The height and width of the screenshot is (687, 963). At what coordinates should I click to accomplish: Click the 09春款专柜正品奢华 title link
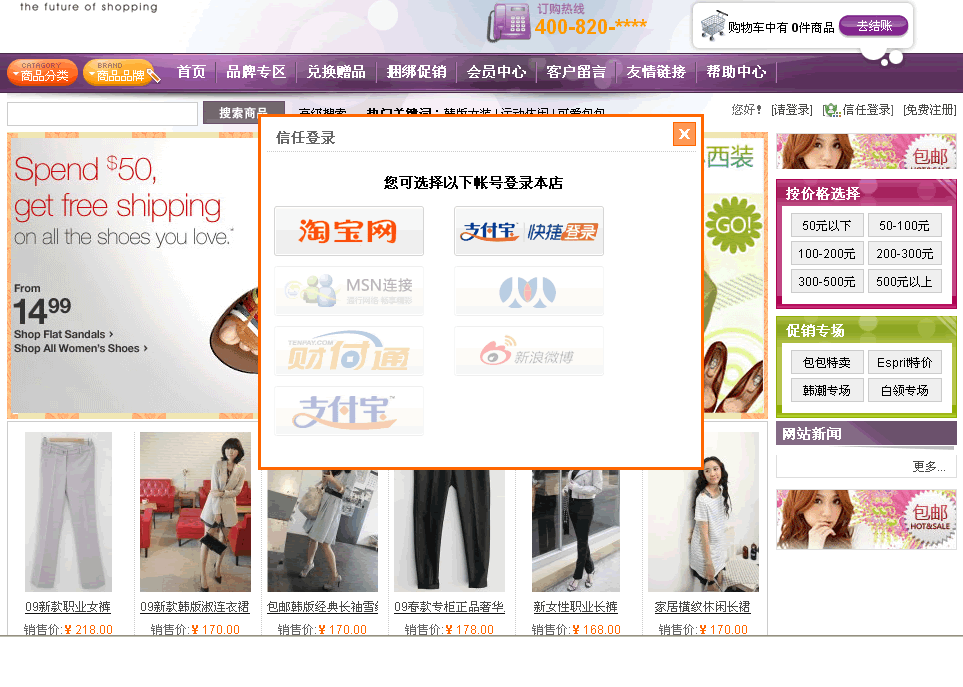(x=449, y=607)
